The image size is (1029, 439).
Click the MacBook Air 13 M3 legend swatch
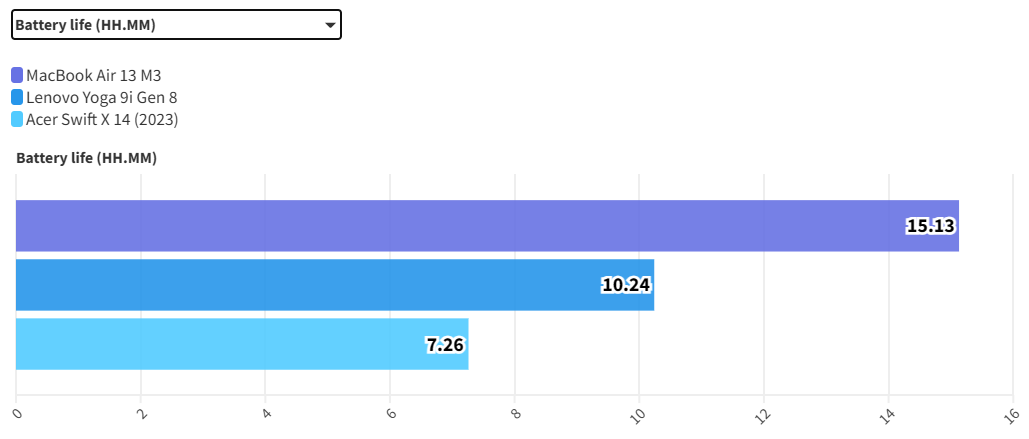pyautogui.click(x=17, y=75)
